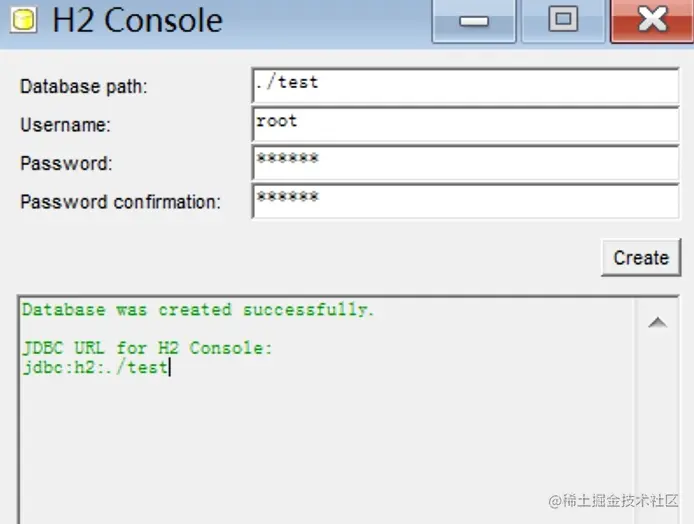Click the scroll up arrow in output area

[658, 323]
